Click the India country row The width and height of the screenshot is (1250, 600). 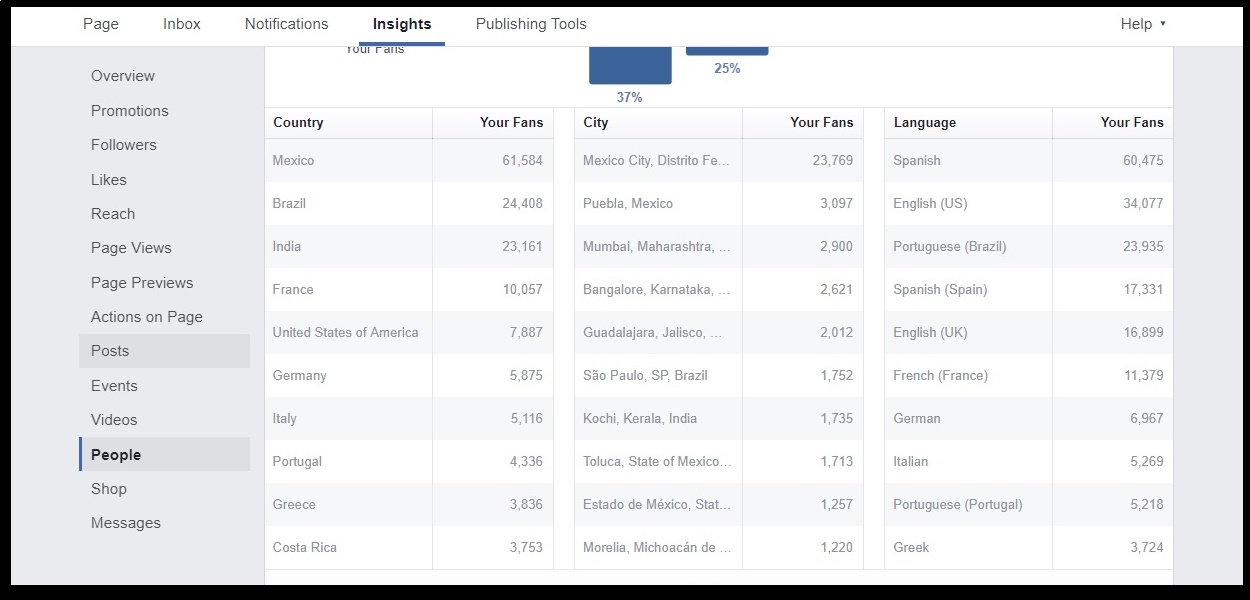click(409, 246)
